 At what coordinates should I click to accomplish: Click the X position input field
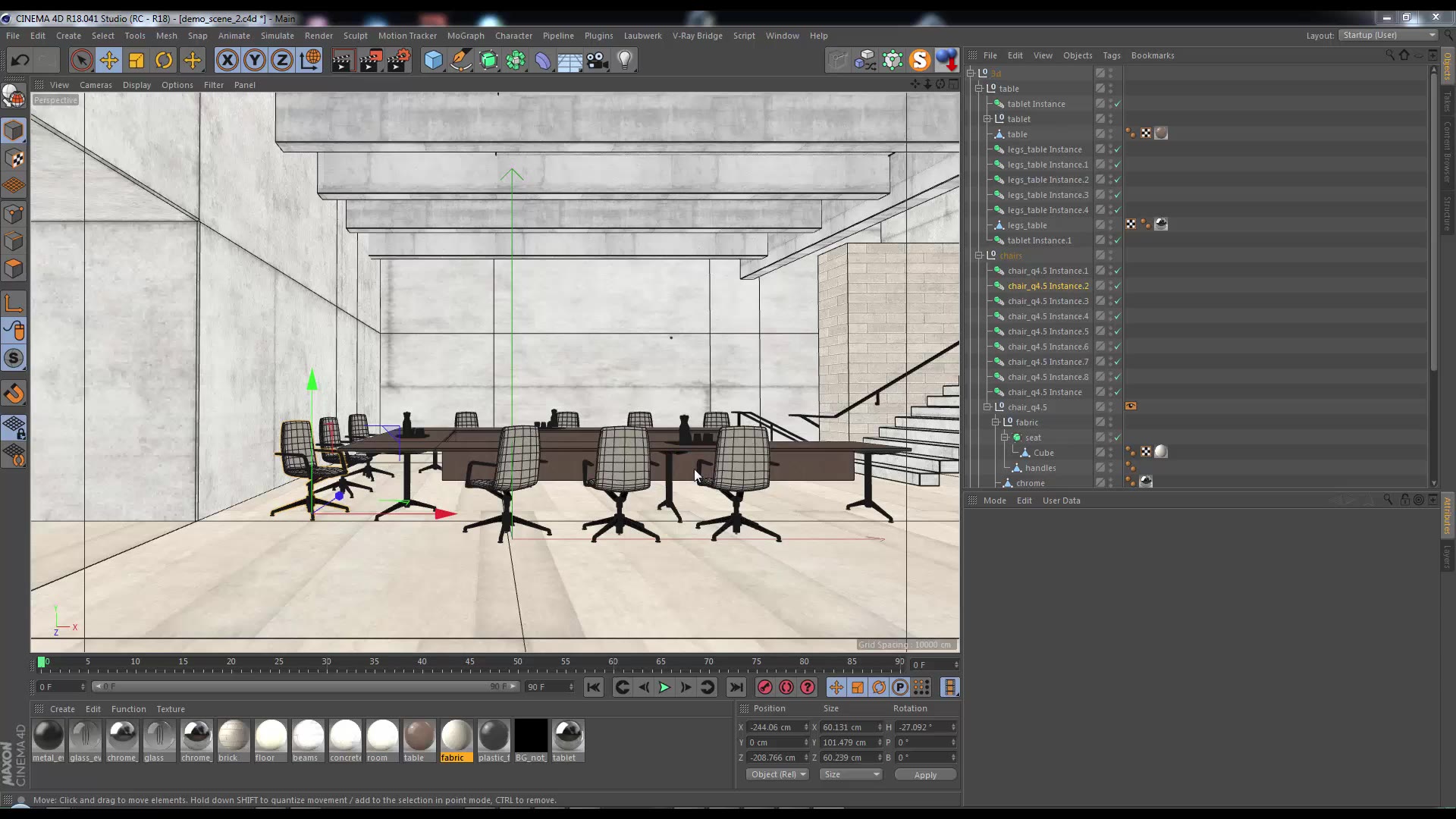[x=773, y=727]
